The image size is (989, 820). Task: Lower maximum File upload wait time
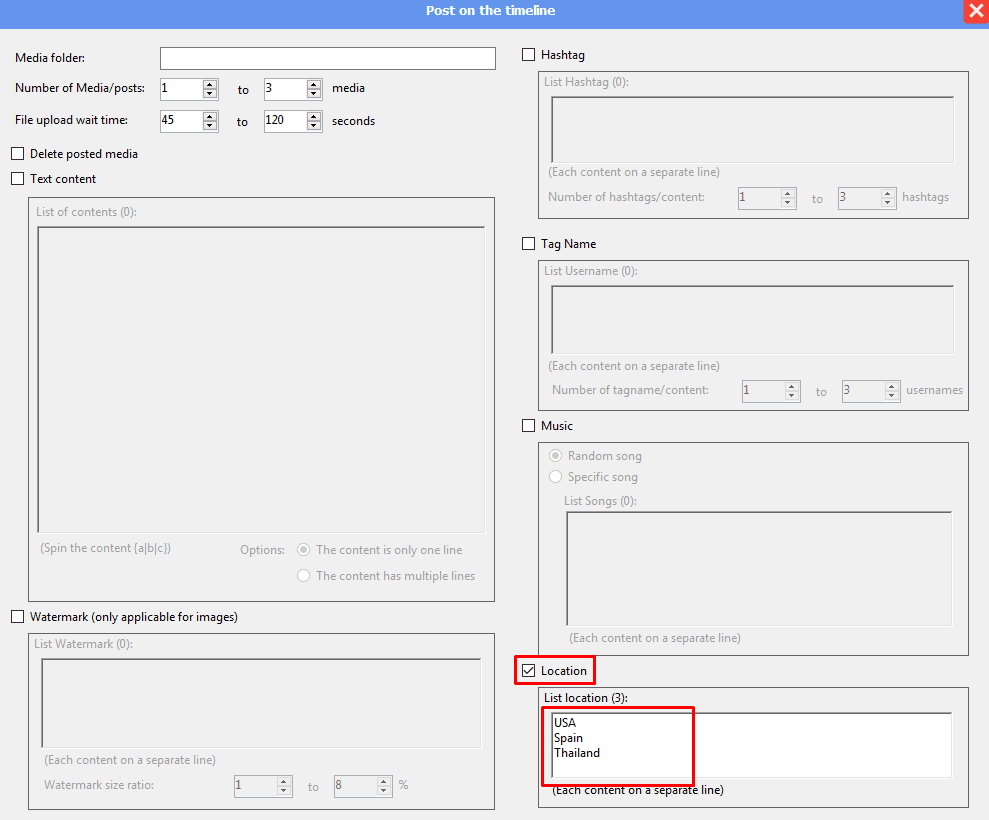click(314, 126)
